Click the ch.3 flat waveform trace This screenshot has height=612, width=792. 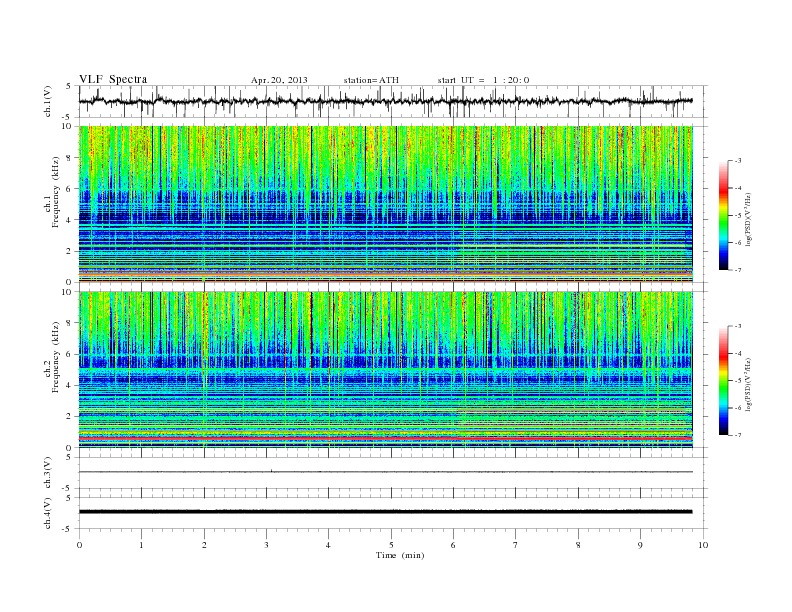pyautogui.click(x=386, y=472)
